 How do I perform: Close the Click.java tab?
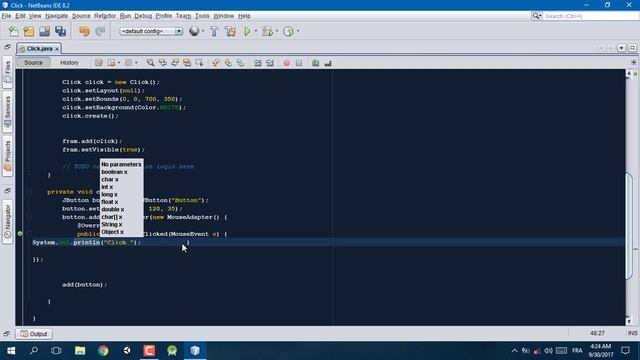[x=57, y=49]
